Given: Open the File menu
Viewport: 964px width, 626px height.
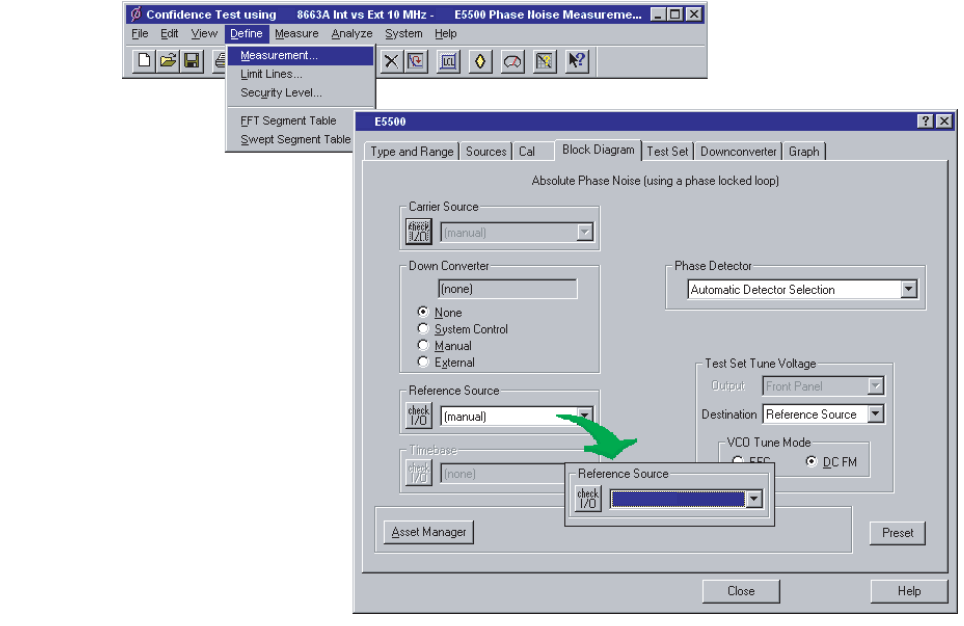Looking at the screenshot, I should tap(140, 33).
